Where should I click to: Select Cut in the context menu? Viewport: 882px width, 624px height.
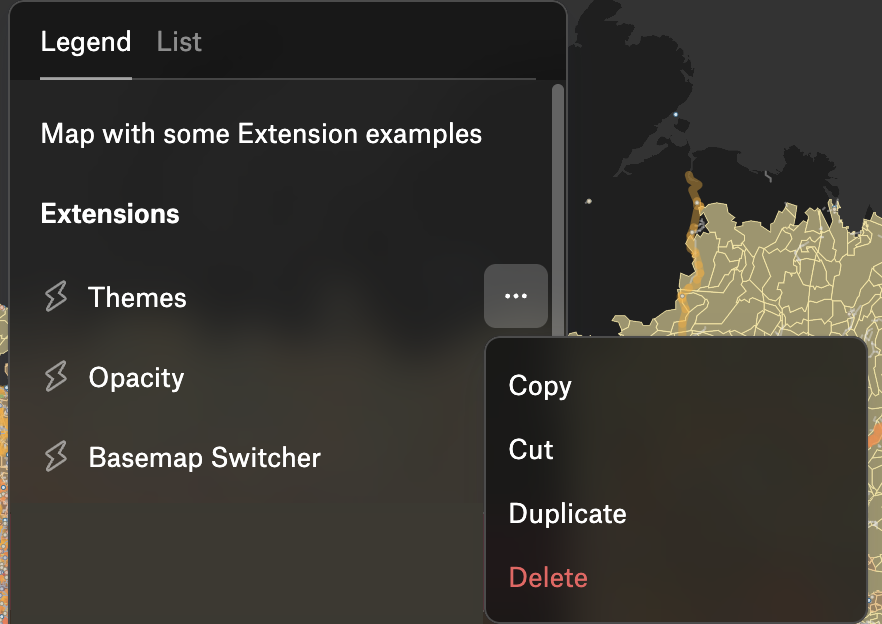(x=531, y=450)
